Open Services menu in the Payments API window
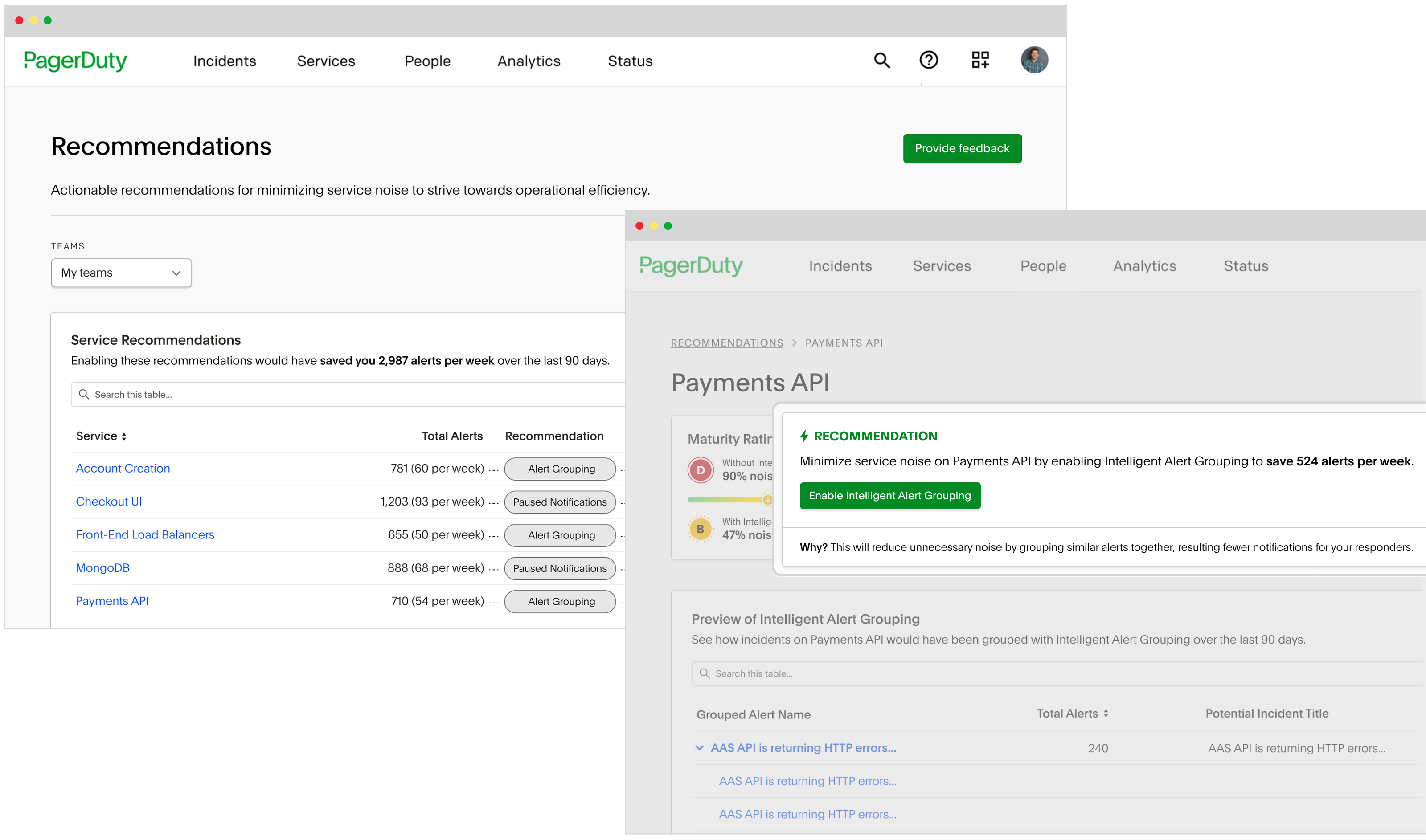This screenshot has height=840, width=1426. tap(942, 265)
